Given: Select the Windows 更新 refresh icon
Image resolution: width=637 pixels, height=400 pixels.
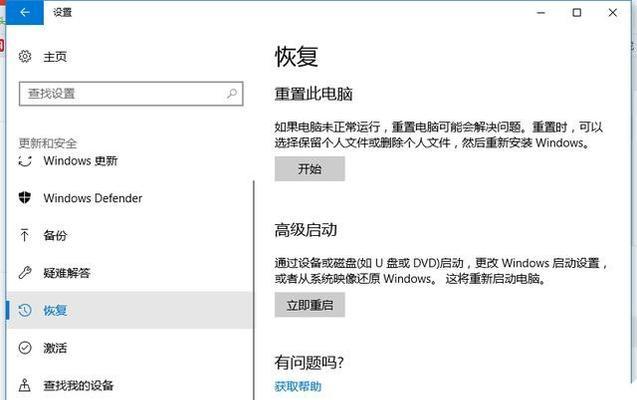Looking at the screenshot, I should 25,161.
